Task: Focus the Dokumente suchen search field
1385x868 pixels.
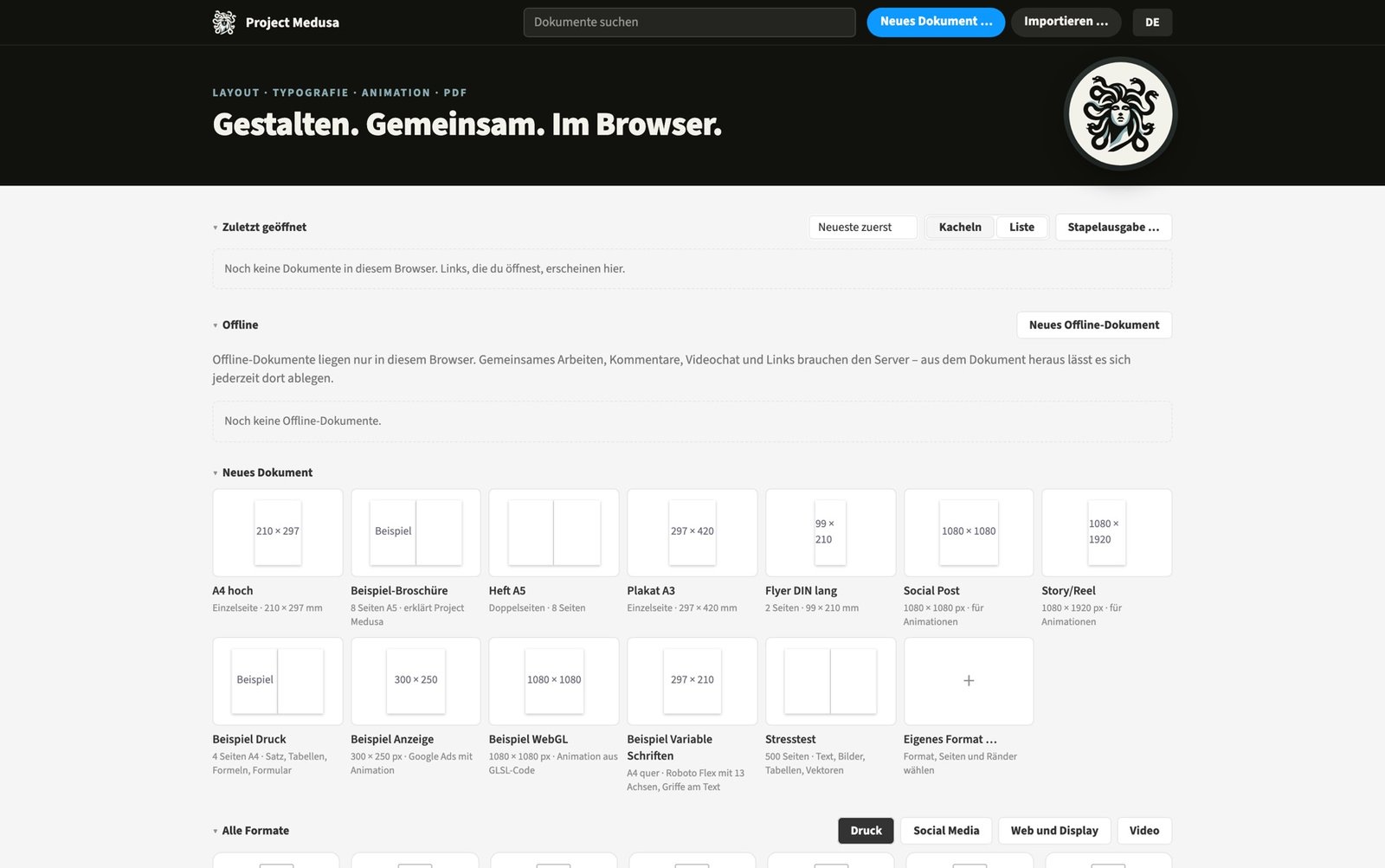Action: 689,23
